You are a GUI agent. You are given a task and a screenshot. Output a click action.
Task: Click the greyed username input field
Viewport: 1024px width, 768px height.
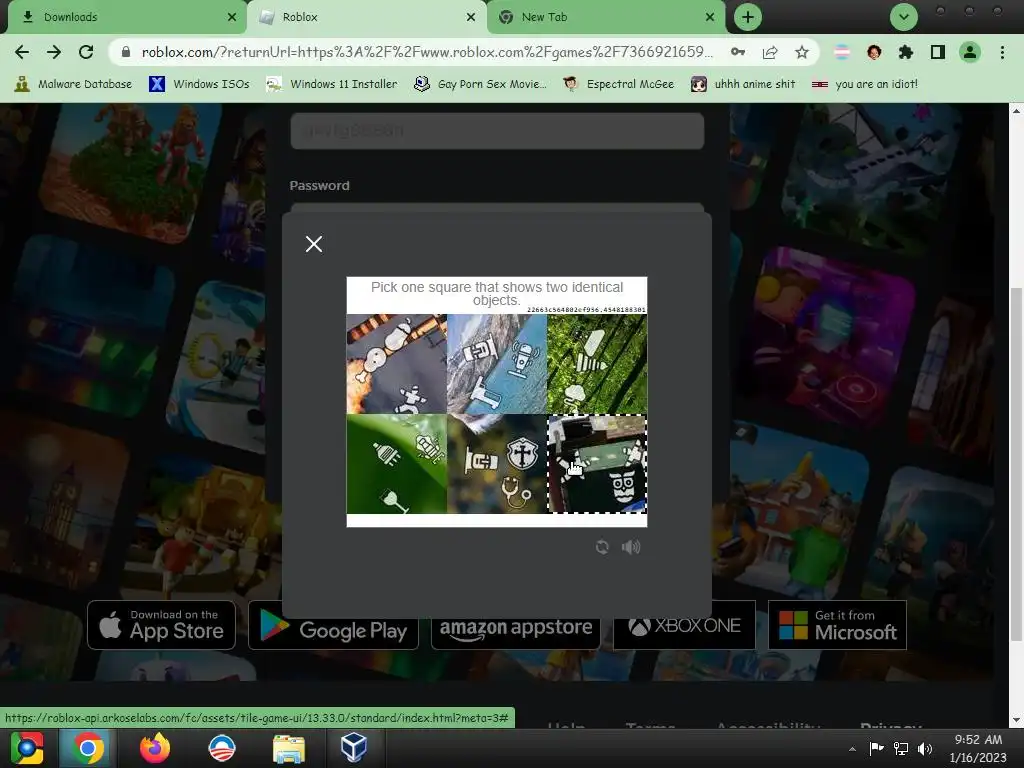coord(497,131)
